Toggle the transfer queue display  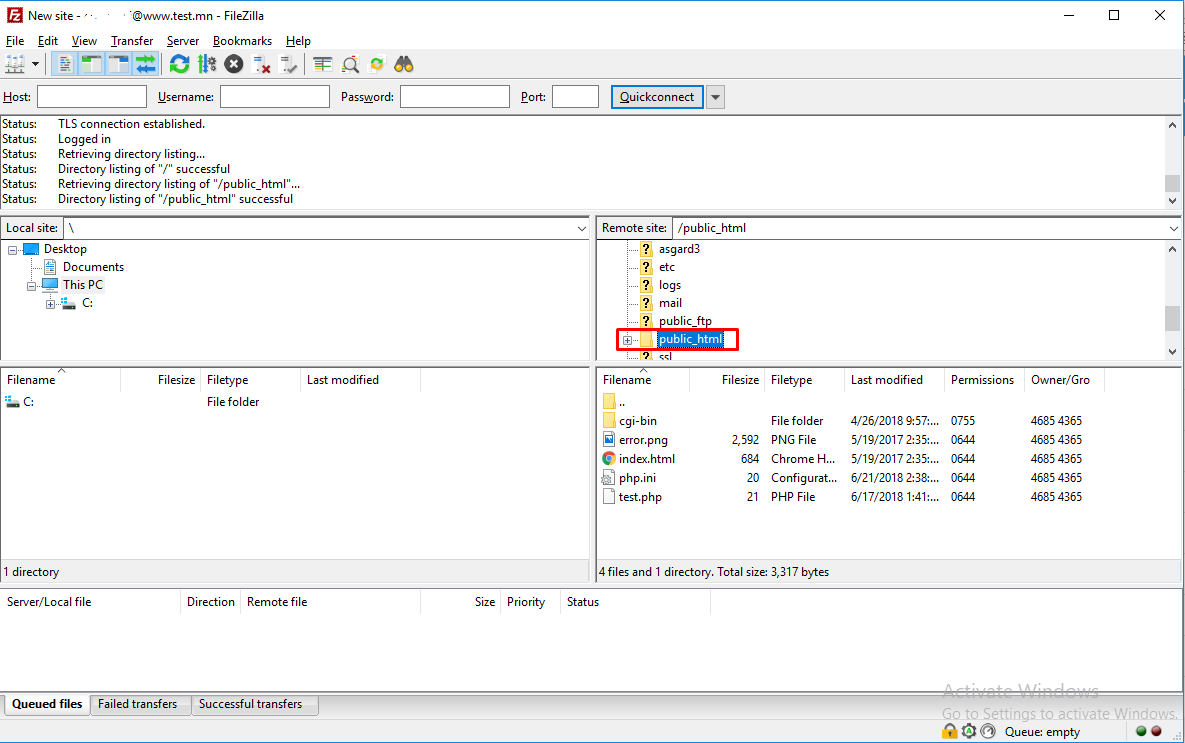click(146, 65)
